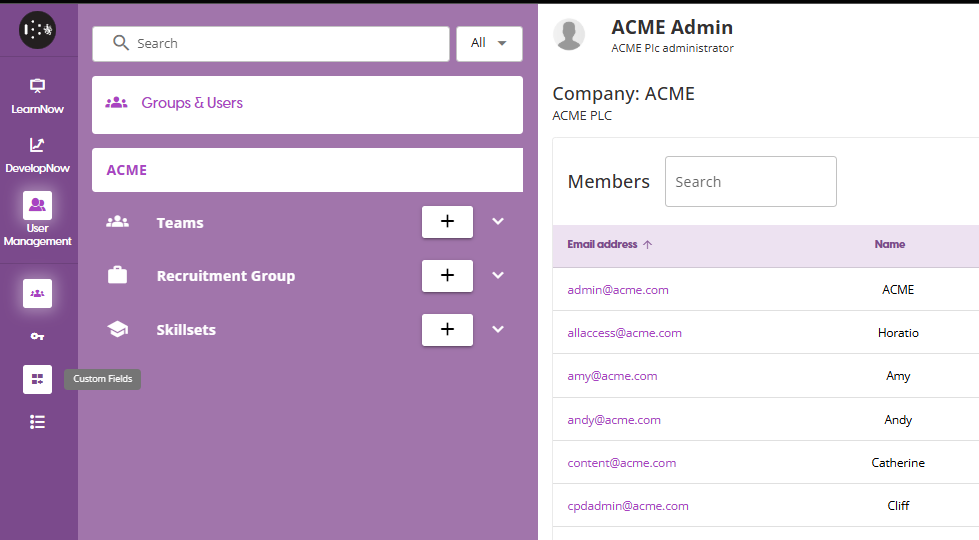Screen dimensions: 979x540
Task: Expand the Teams section chevron
Action: coord(498,222)
